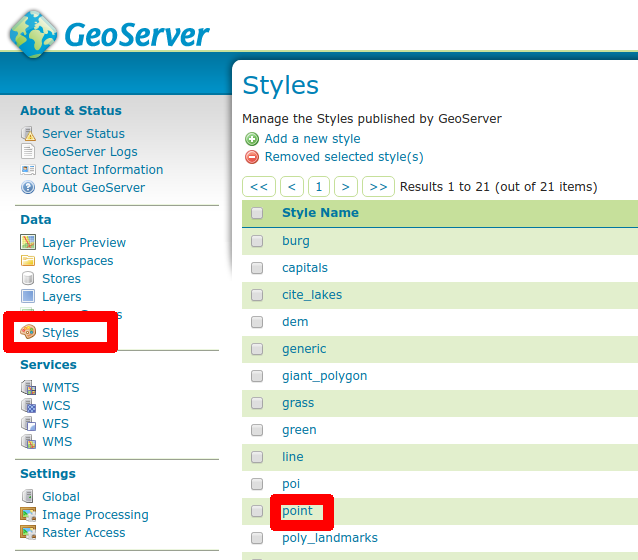Tick the select-all checkbox in header
Screen dimensions: 638x560
pos(257,213)
